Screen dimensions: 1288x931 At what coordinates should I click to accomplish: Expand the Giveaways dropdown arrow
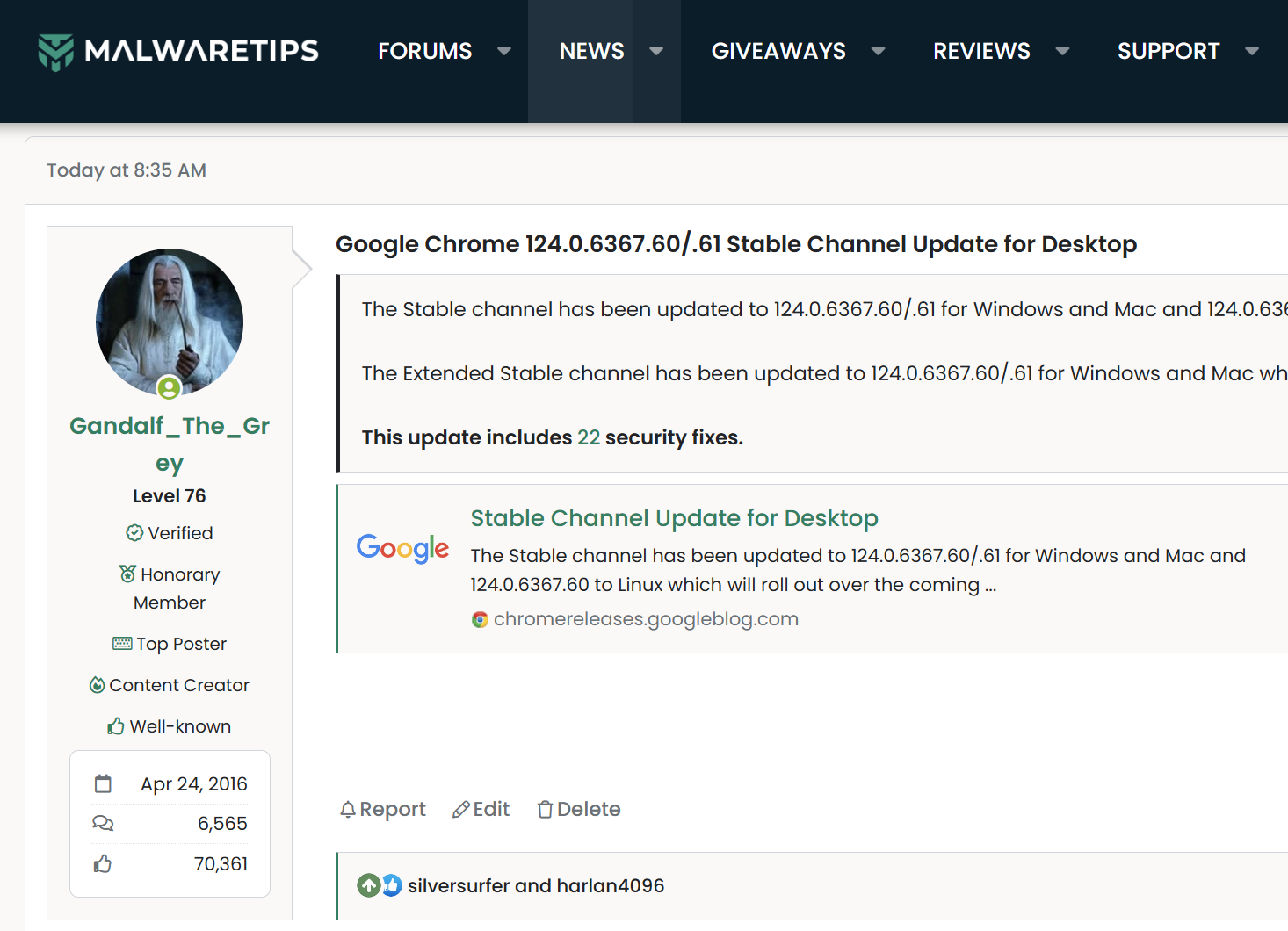[878, 51]
